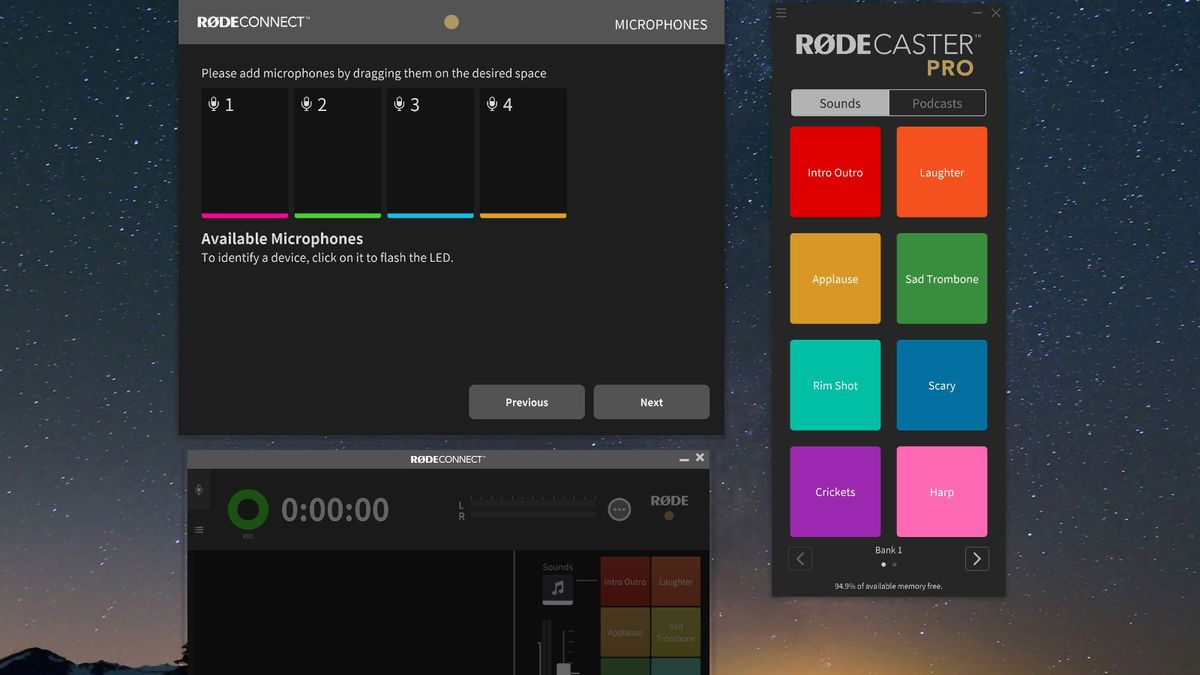Select microphone slot 3 with blue bar
This screenshot has height=675, width=1200.
(430, 153)
